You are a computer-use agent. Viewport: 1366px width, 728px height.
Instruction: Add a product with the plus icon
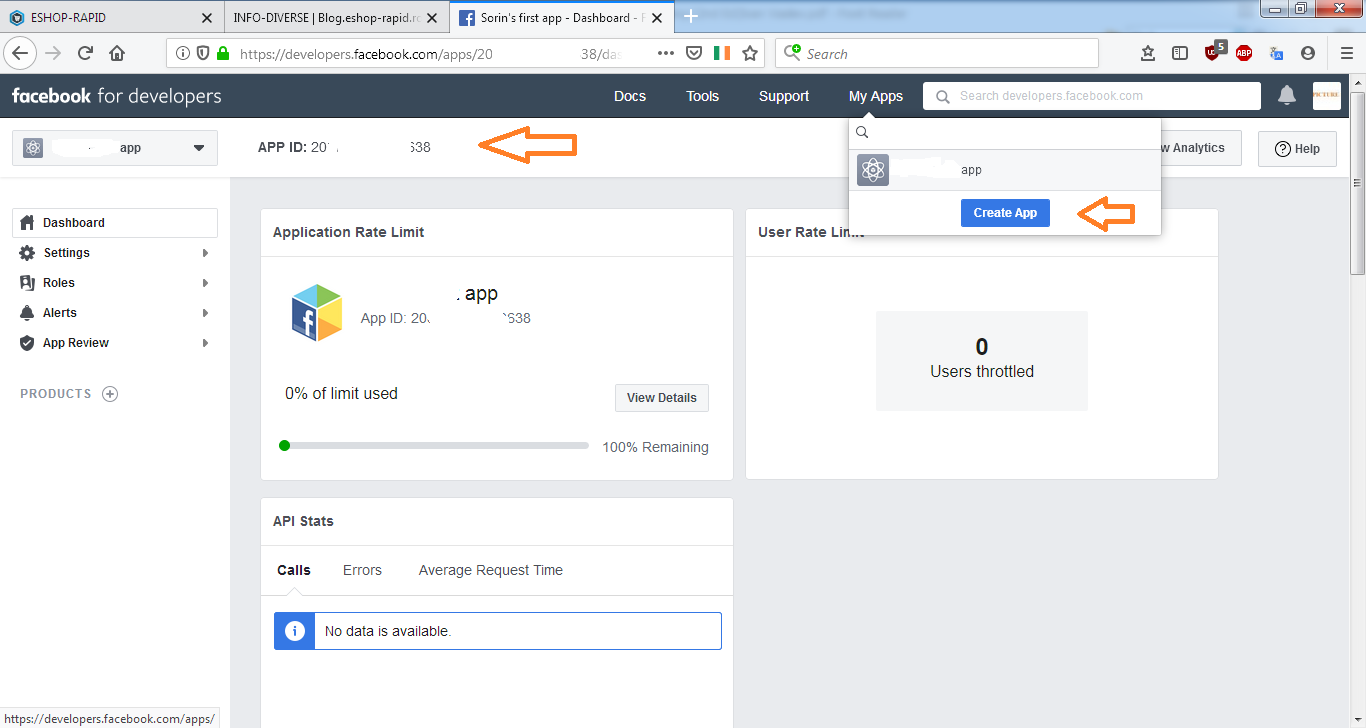pos(110,394)
